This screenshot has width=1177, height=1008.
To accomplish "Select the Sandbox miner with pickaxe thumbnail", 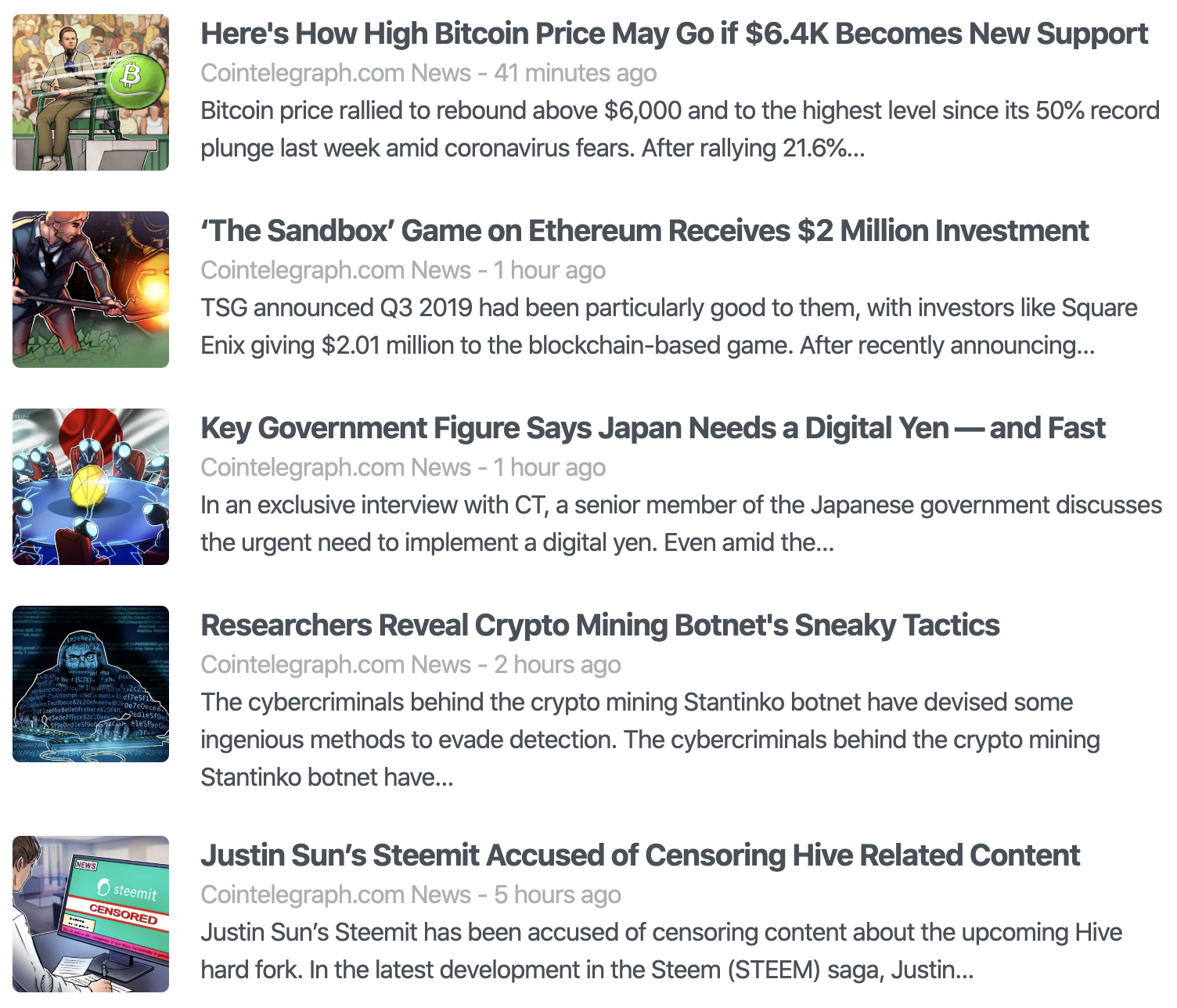I will coord(91,290).
